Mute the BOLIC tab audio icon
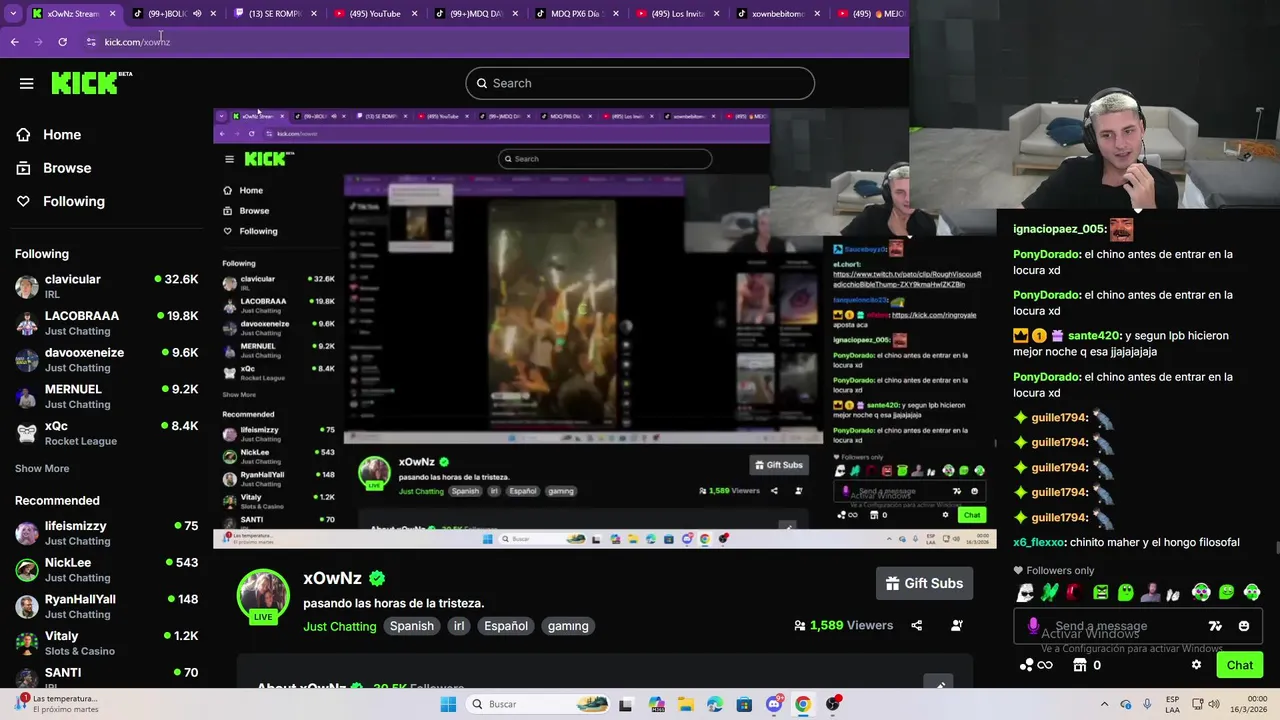1280x720 pixels. 196,14
